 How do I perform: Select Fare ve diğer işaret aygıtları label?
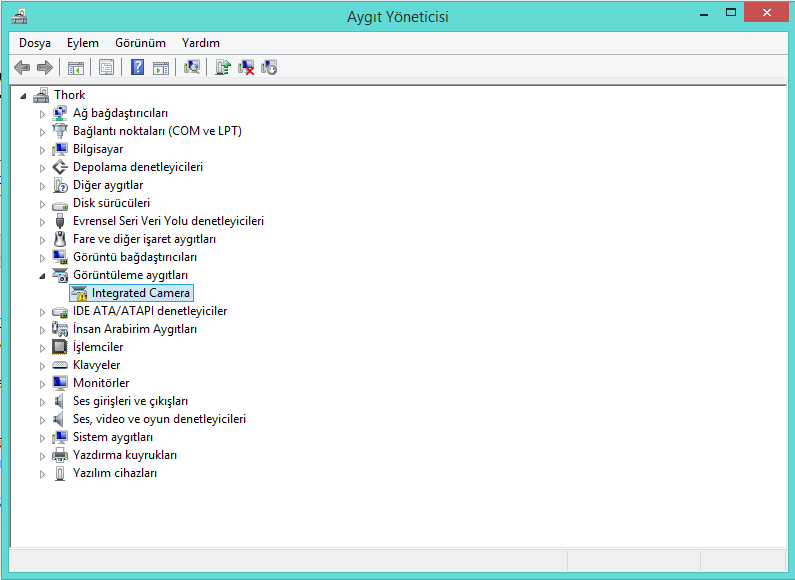pos(144,239)
